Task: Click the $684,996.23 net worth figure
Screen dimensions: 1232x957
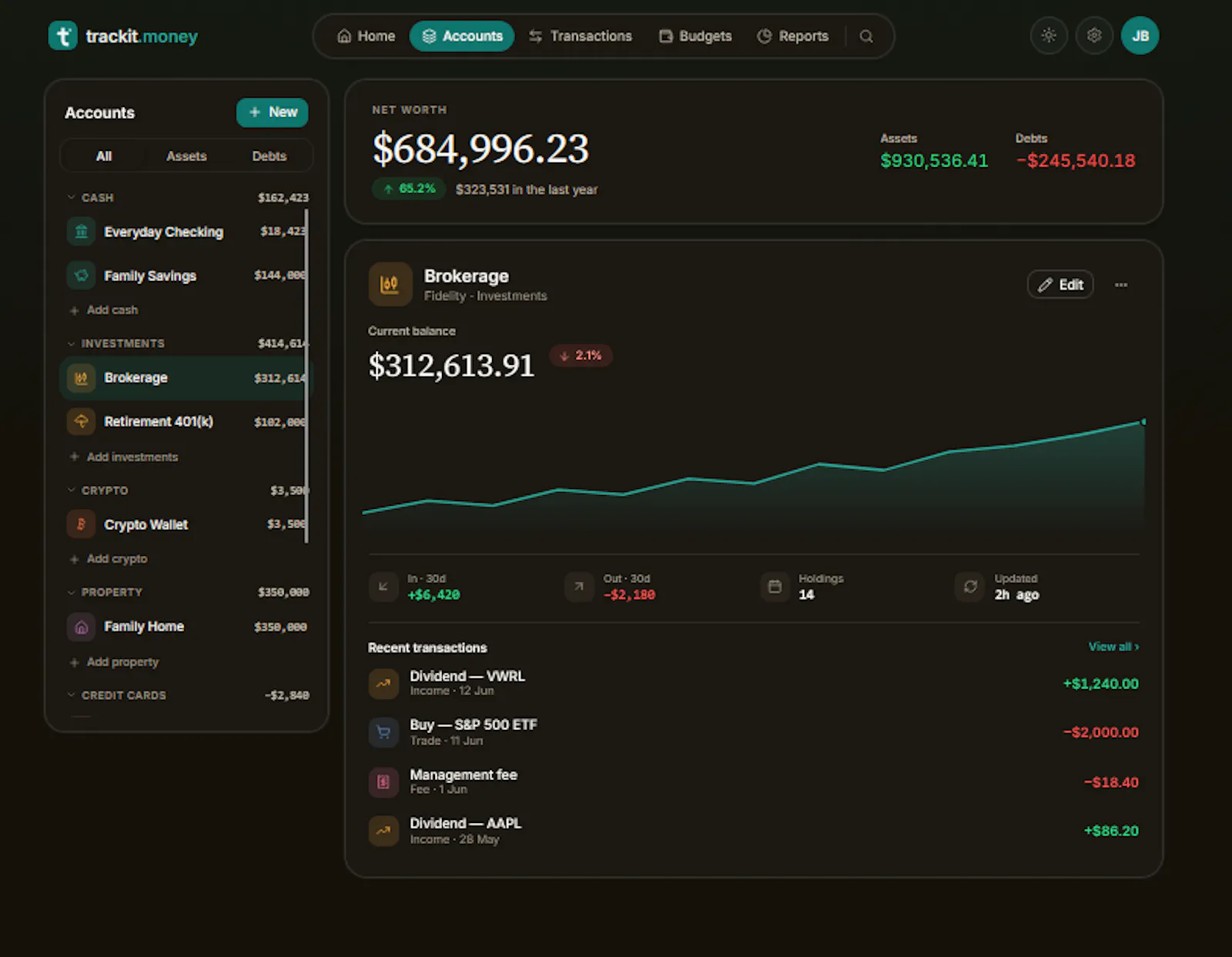Action: [480, 149]
